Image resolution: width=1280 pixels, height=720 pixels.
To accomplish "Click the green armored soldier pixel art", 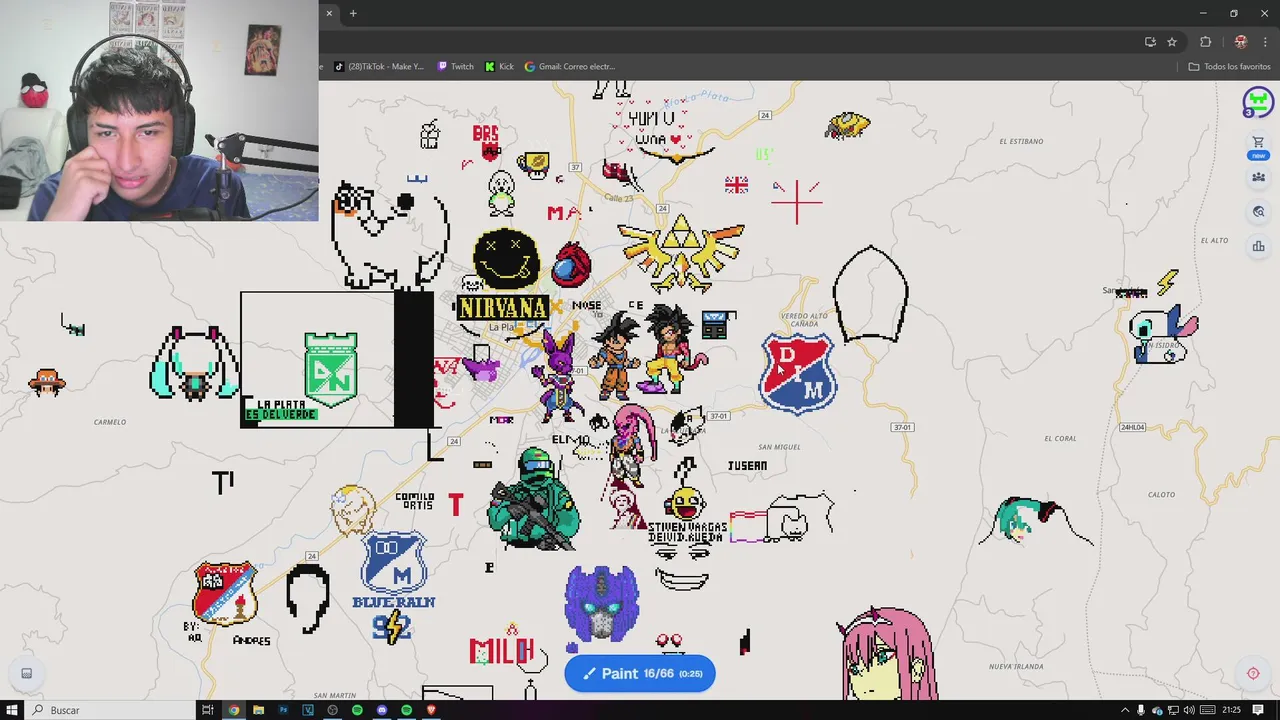I will click(534, 499).
